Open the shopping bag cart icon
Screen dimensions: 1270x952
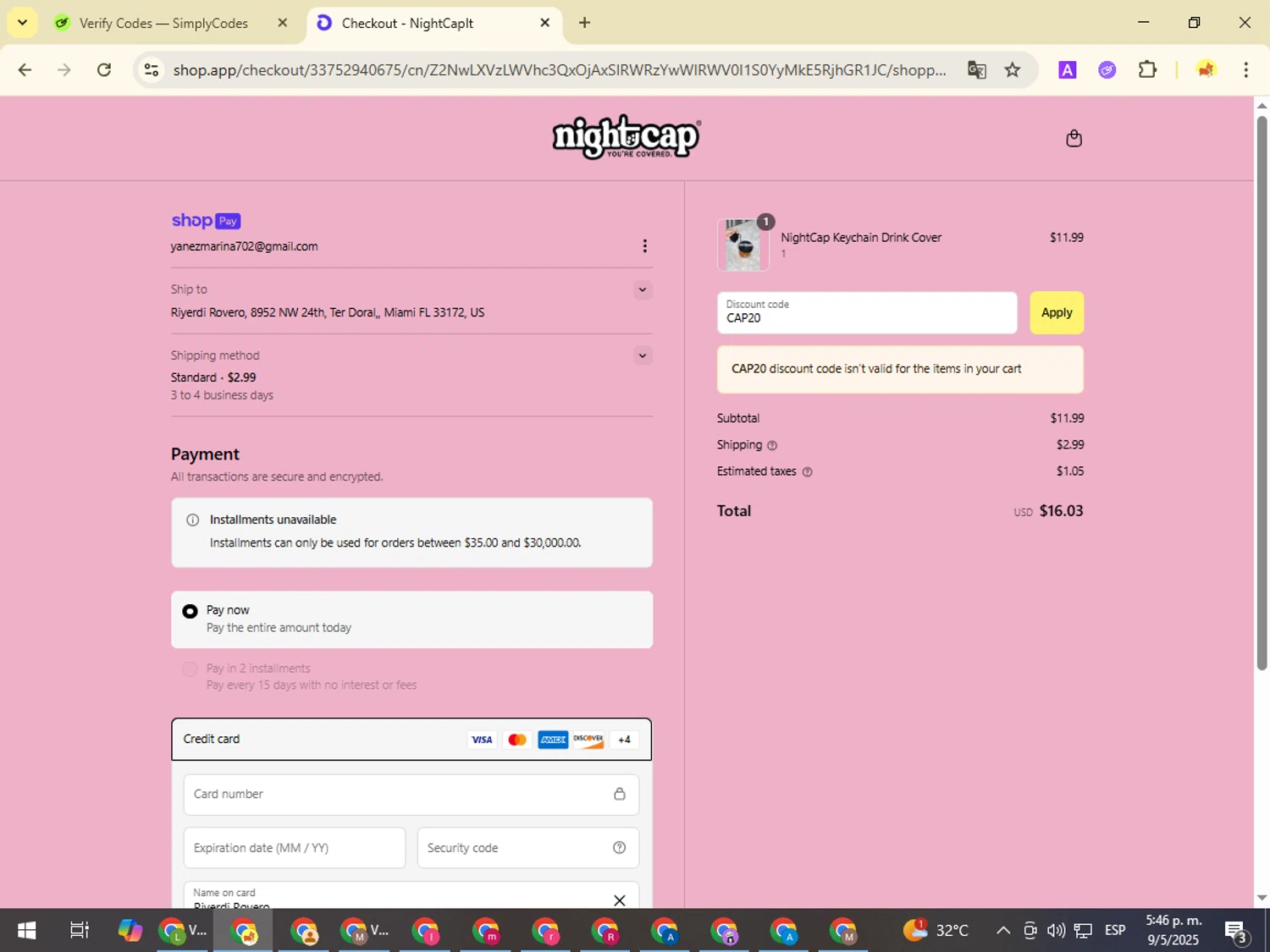coord(1074,138)
